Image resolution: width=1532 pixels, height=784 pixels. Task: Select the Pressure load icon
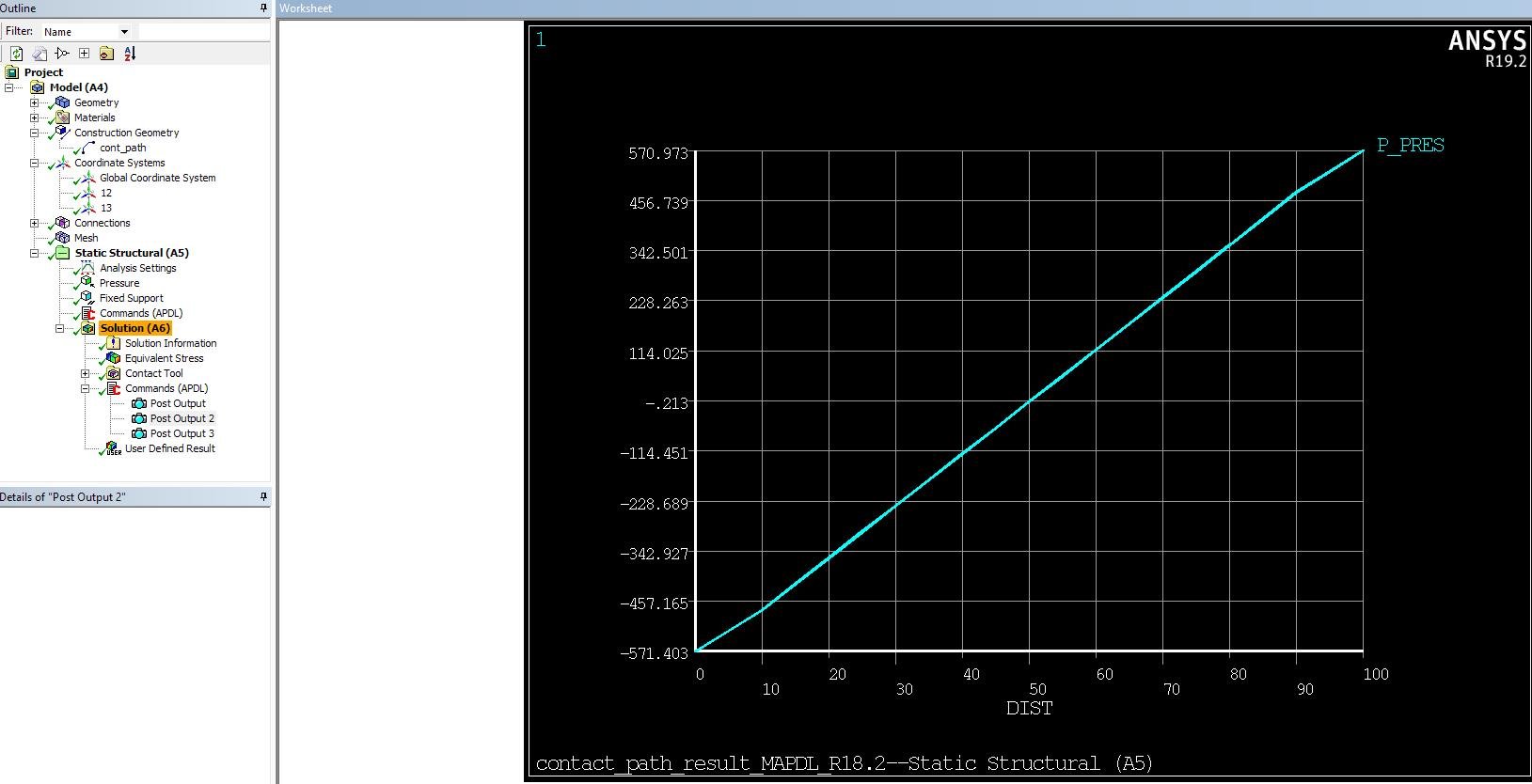(x=88, y=283)
